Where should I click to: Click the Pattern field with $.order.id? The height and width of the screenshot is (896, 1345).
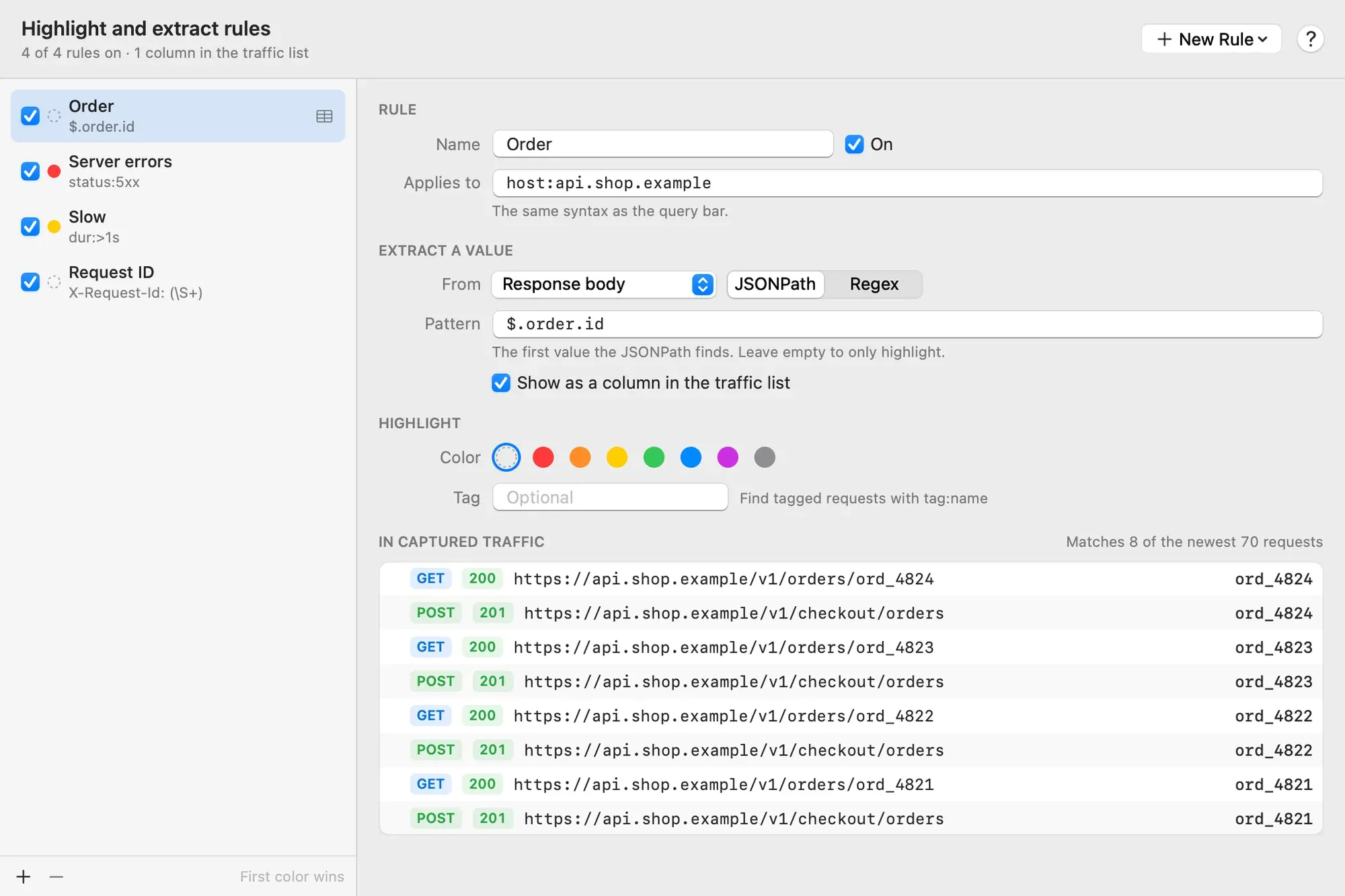tap(907, 324)
